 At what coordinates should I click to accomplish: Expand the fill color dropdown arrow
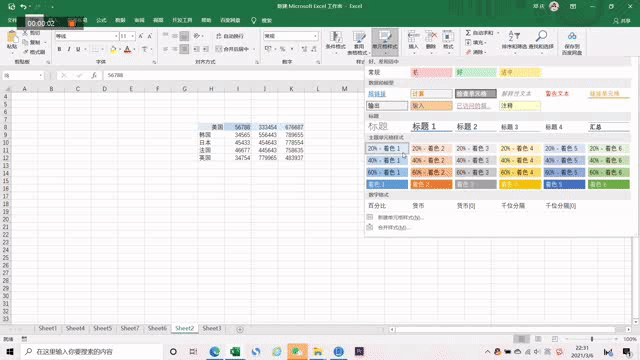120,49
